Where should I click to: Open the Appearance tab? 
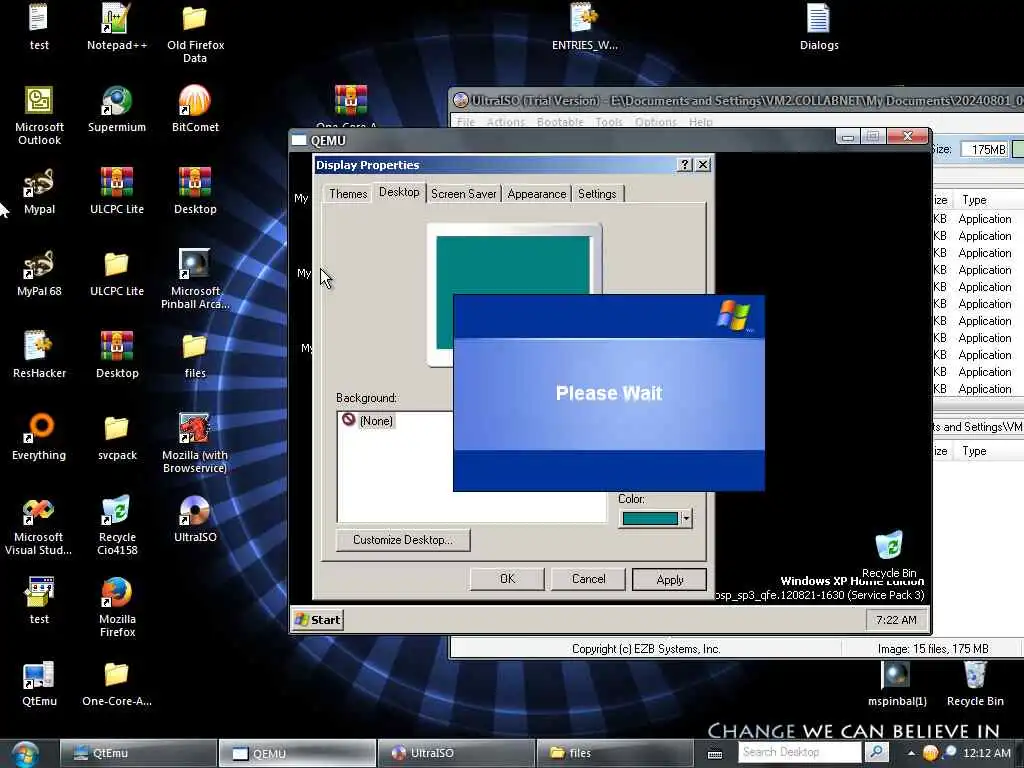click(x=537, y=194)
